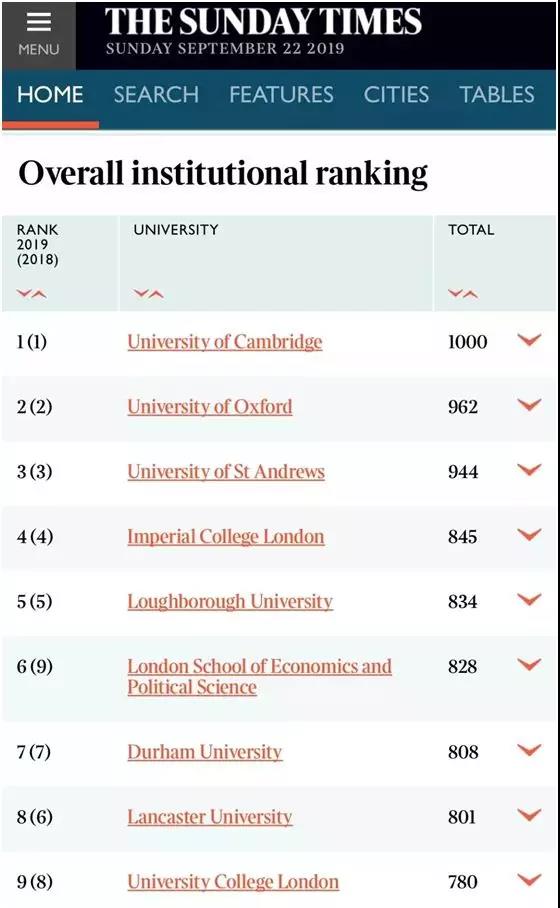Expand Loughborough University row chevron
This screenshot has width=560, height=908.
coord(529,599)
